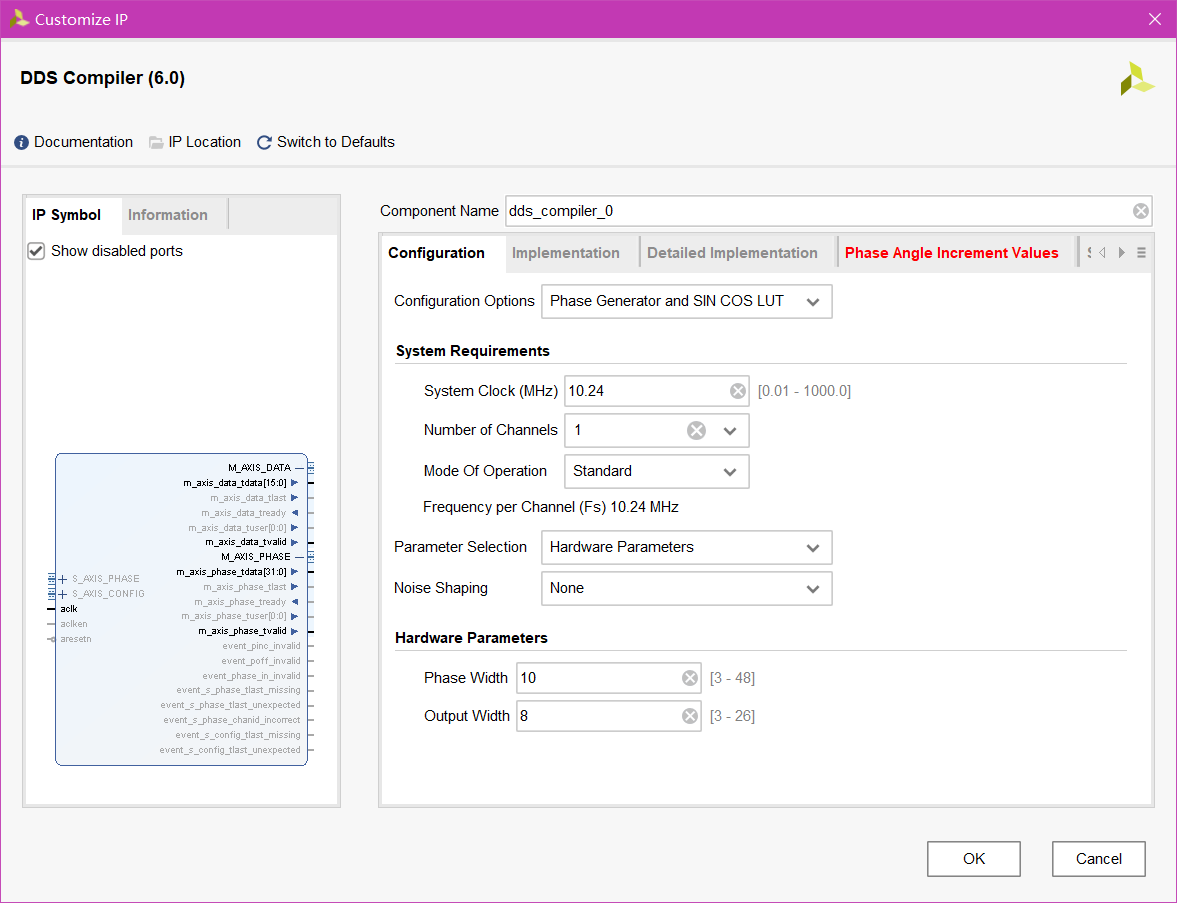Click the Vivado logo in title bar
Image resolution: width=1177 pixels, height=903 pixels.
pos(20,19)
